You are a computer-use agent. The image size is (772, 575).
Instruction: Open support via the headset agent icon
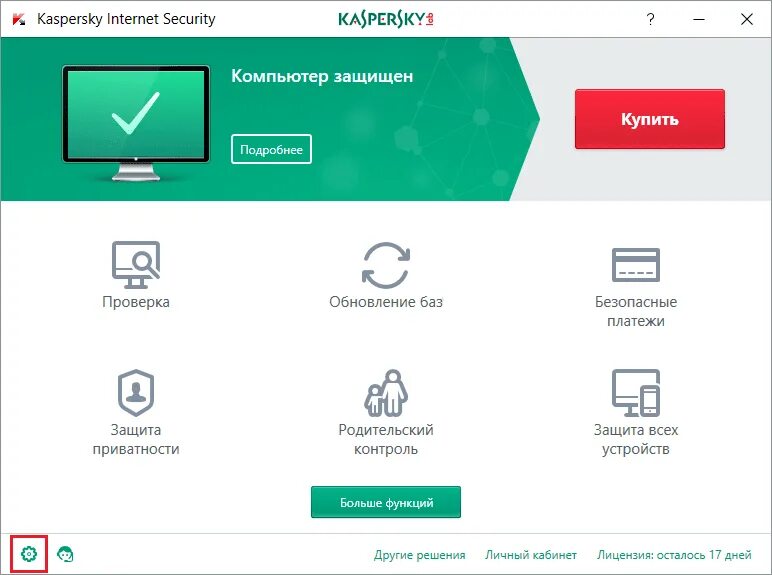[65, 554]
